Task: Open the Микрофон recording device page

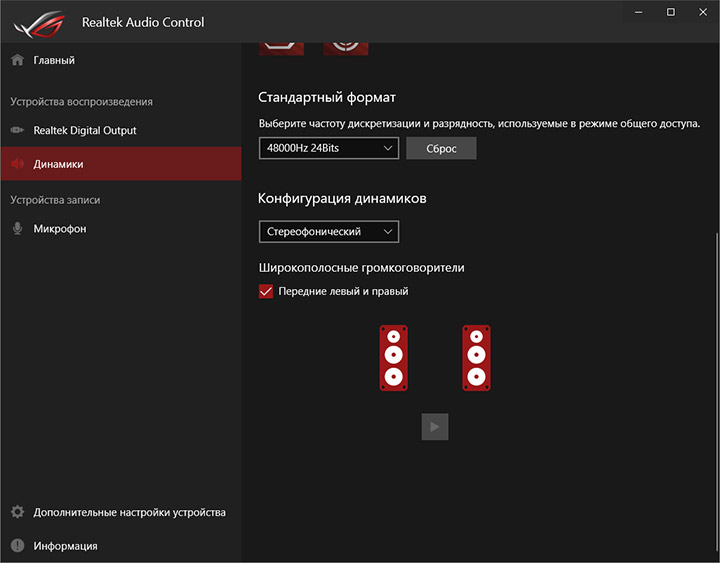Action: coord(60,228)
